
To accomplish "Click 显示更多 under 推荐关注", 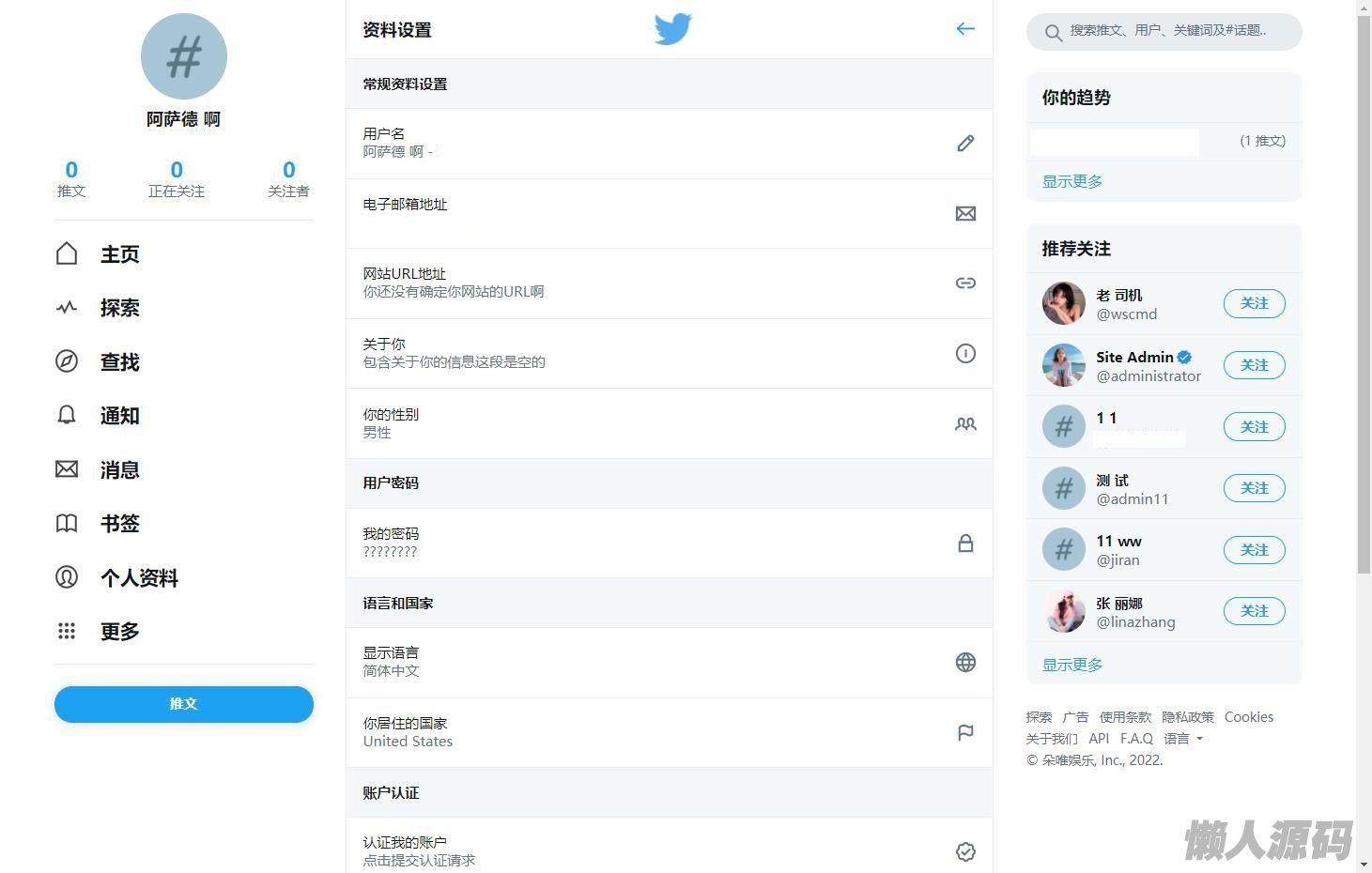I will (x=1072, y=665).
